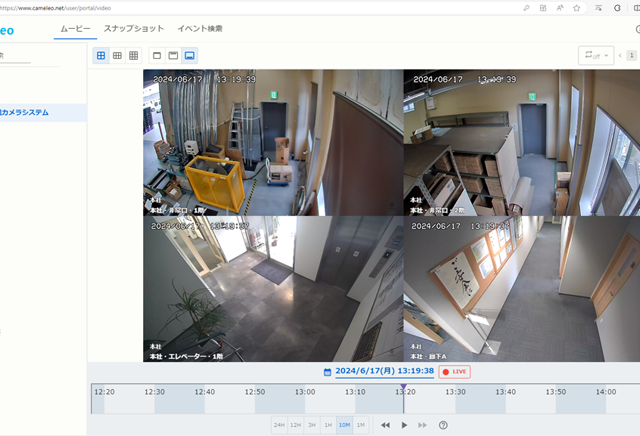Switch to the 3x3 grid layout

pyautogui.click(x=117, y=56)
